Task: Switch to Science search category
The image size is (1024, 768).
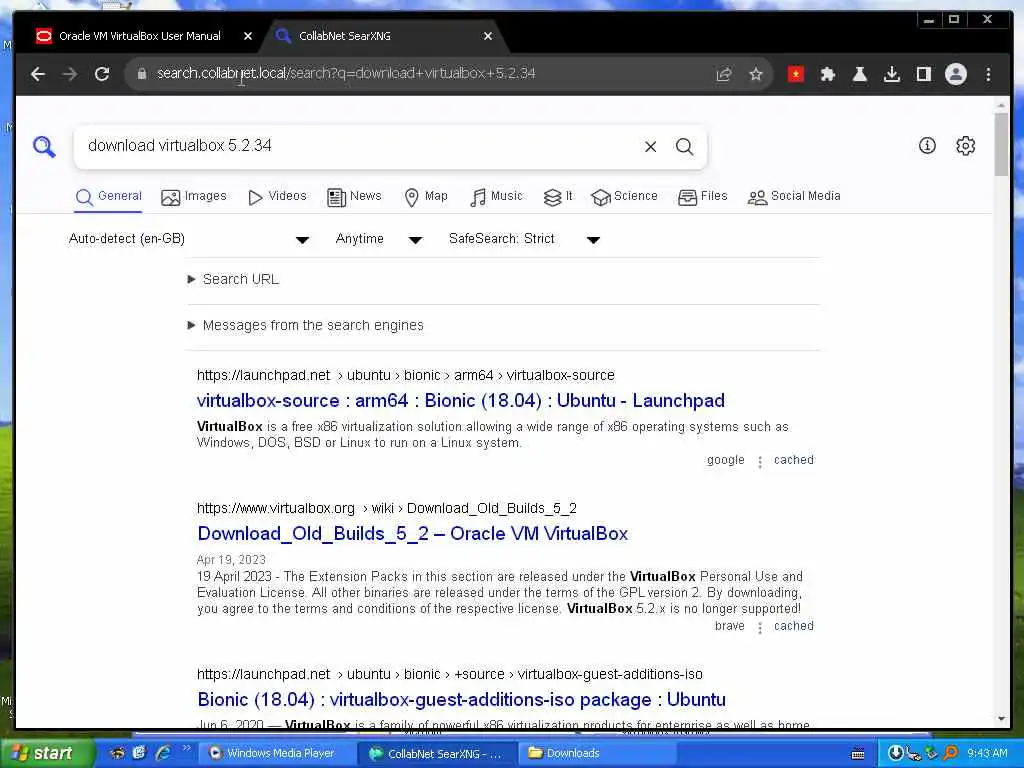Action: [x=624, y=197]
